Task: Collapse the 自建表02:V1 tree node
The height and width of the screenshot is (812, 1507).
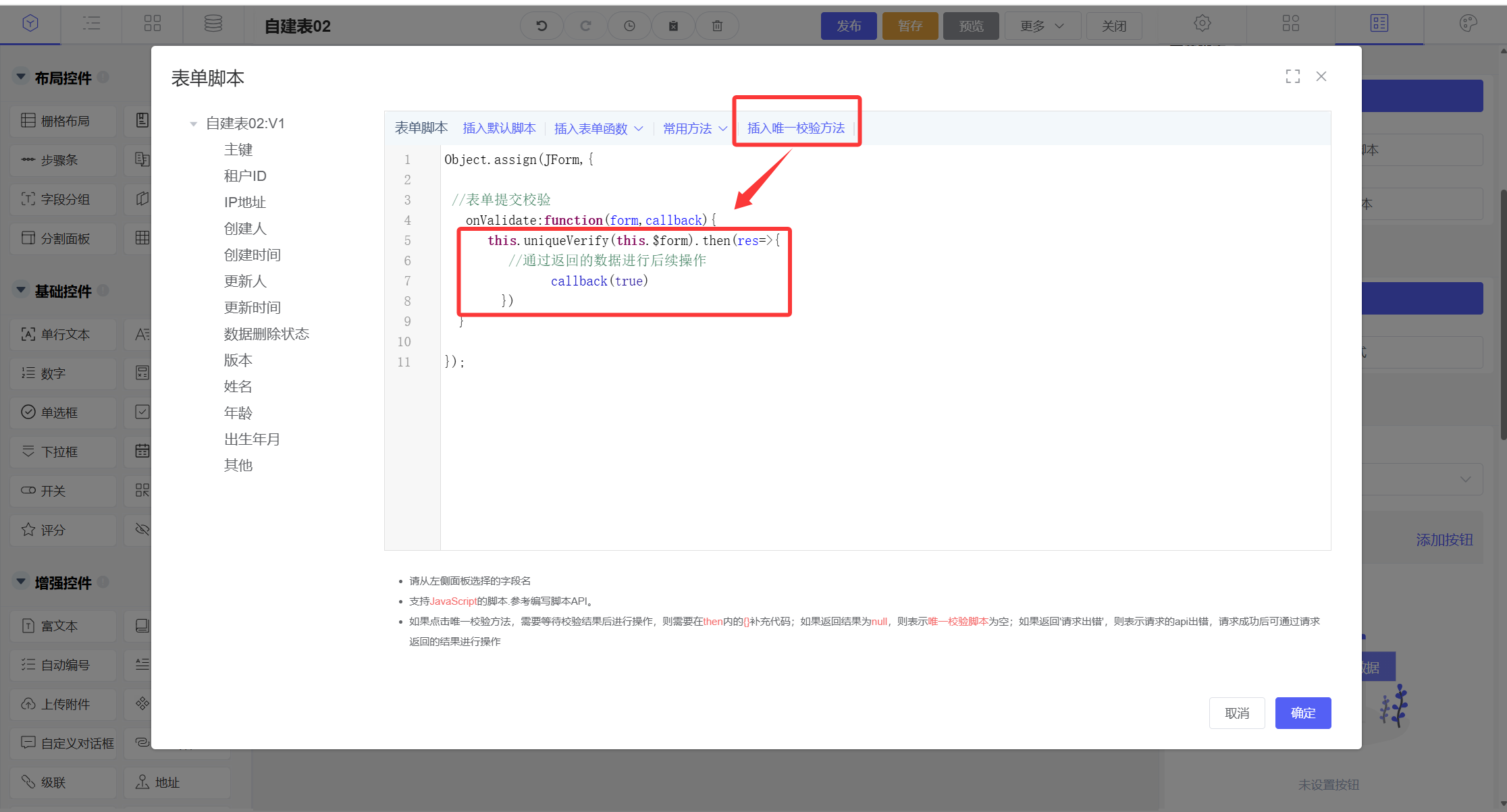Action: coord(194,124)
